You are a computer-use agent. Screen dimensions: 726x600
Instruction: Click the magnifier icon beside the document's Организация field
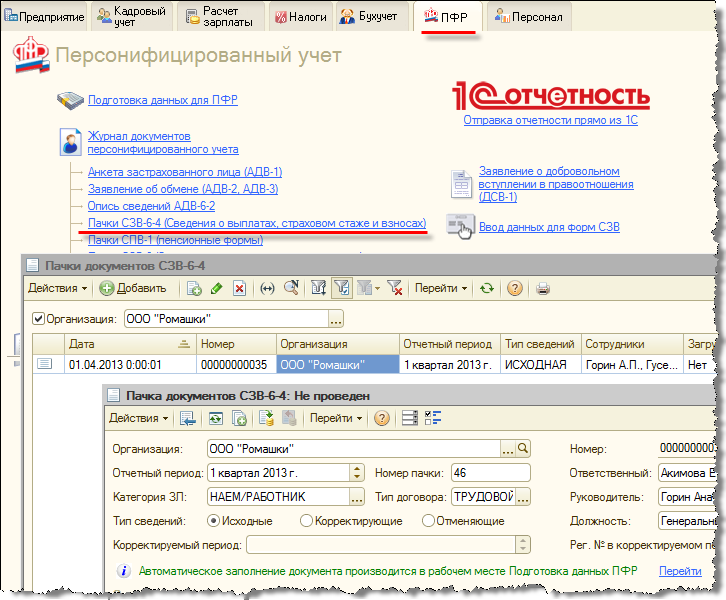tap(523, 449)
